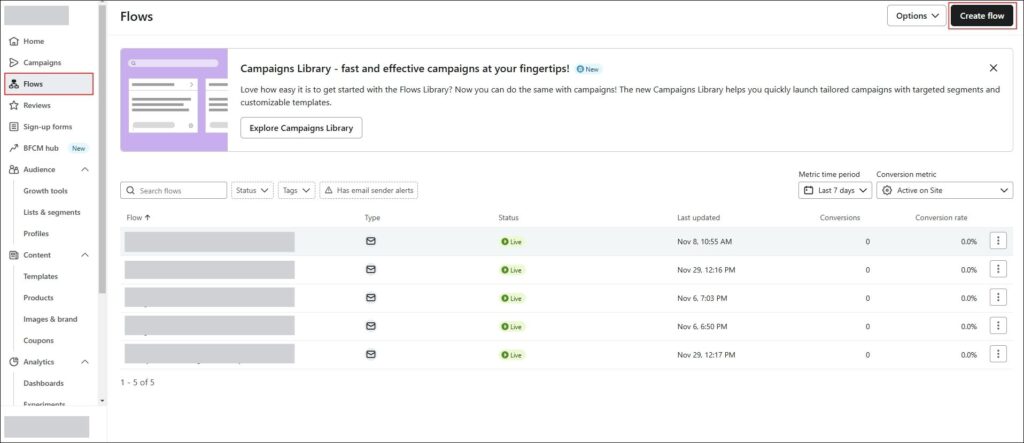Click the gear icon in Conversion metric

coord(886,191)
